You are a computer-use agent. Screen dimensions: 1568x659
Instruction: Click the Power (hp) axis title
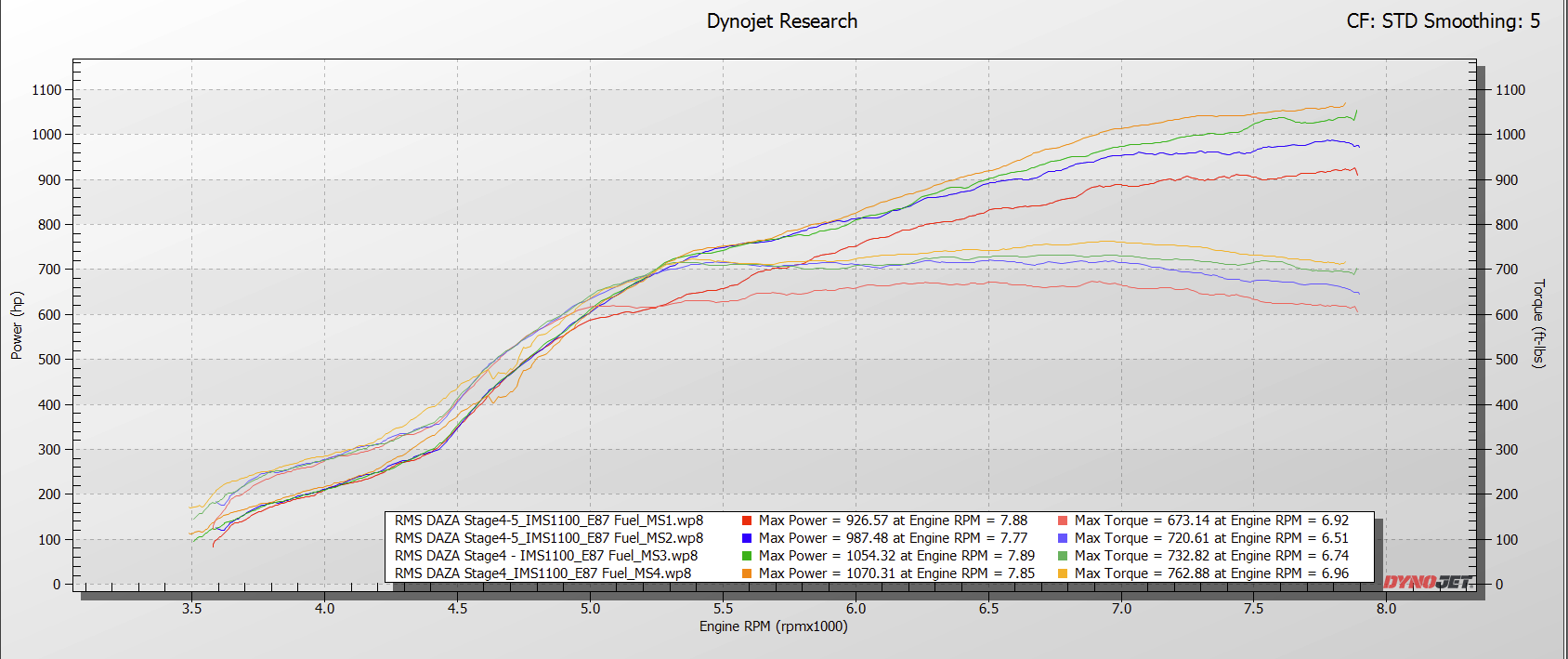[x=17, y=325]
